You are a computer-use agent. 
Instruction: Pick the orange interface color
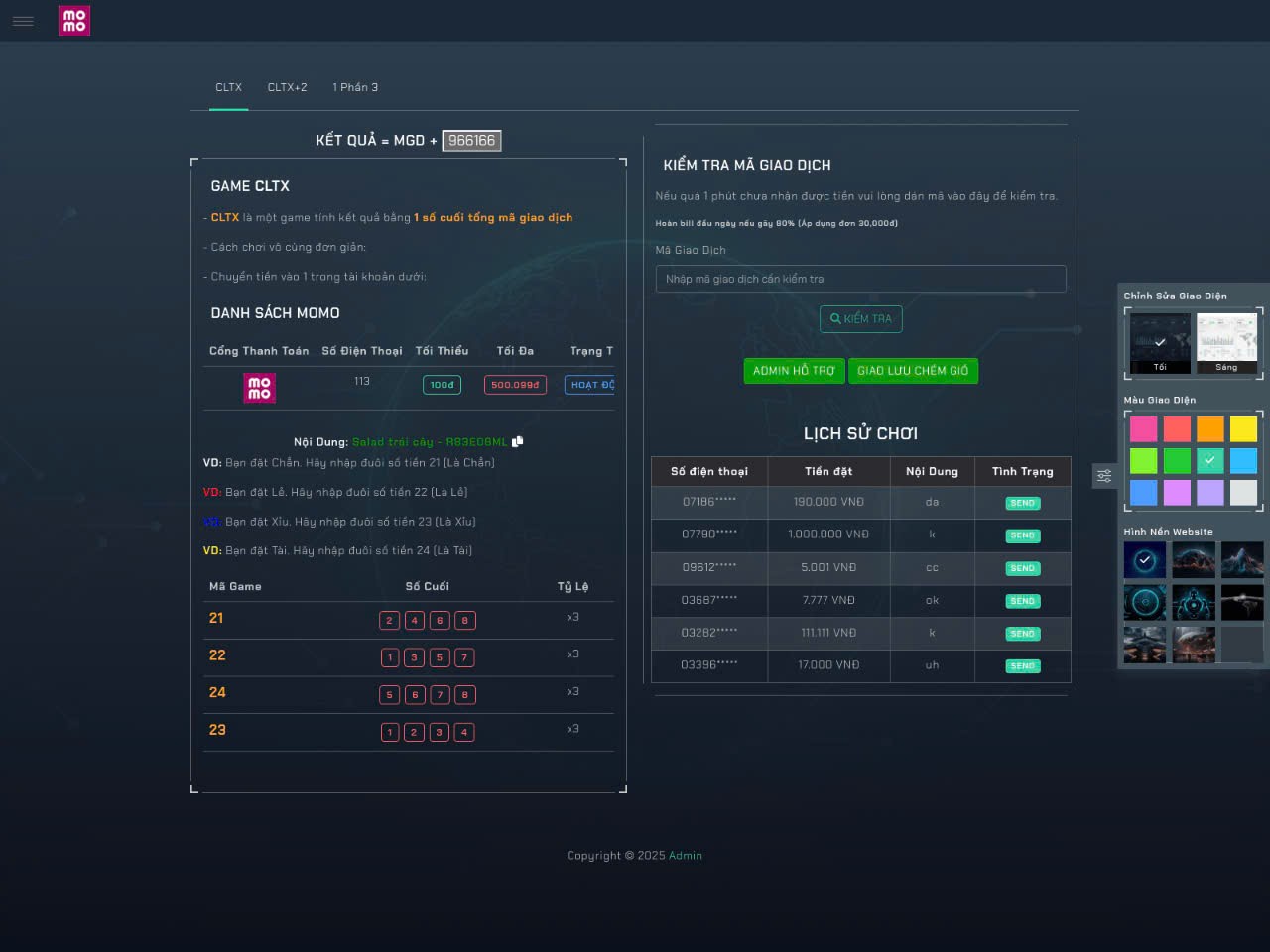pos(1210,428)
